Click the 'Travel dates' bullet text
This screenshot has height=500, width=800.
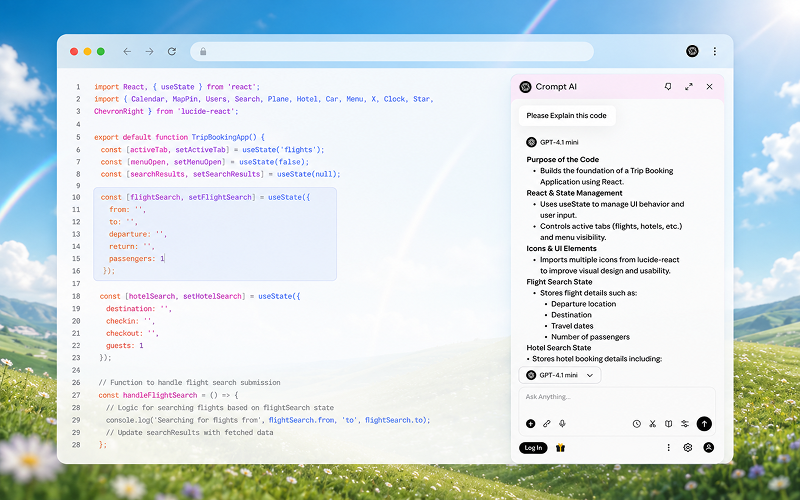pyautogui.click(x=572, y=326)
